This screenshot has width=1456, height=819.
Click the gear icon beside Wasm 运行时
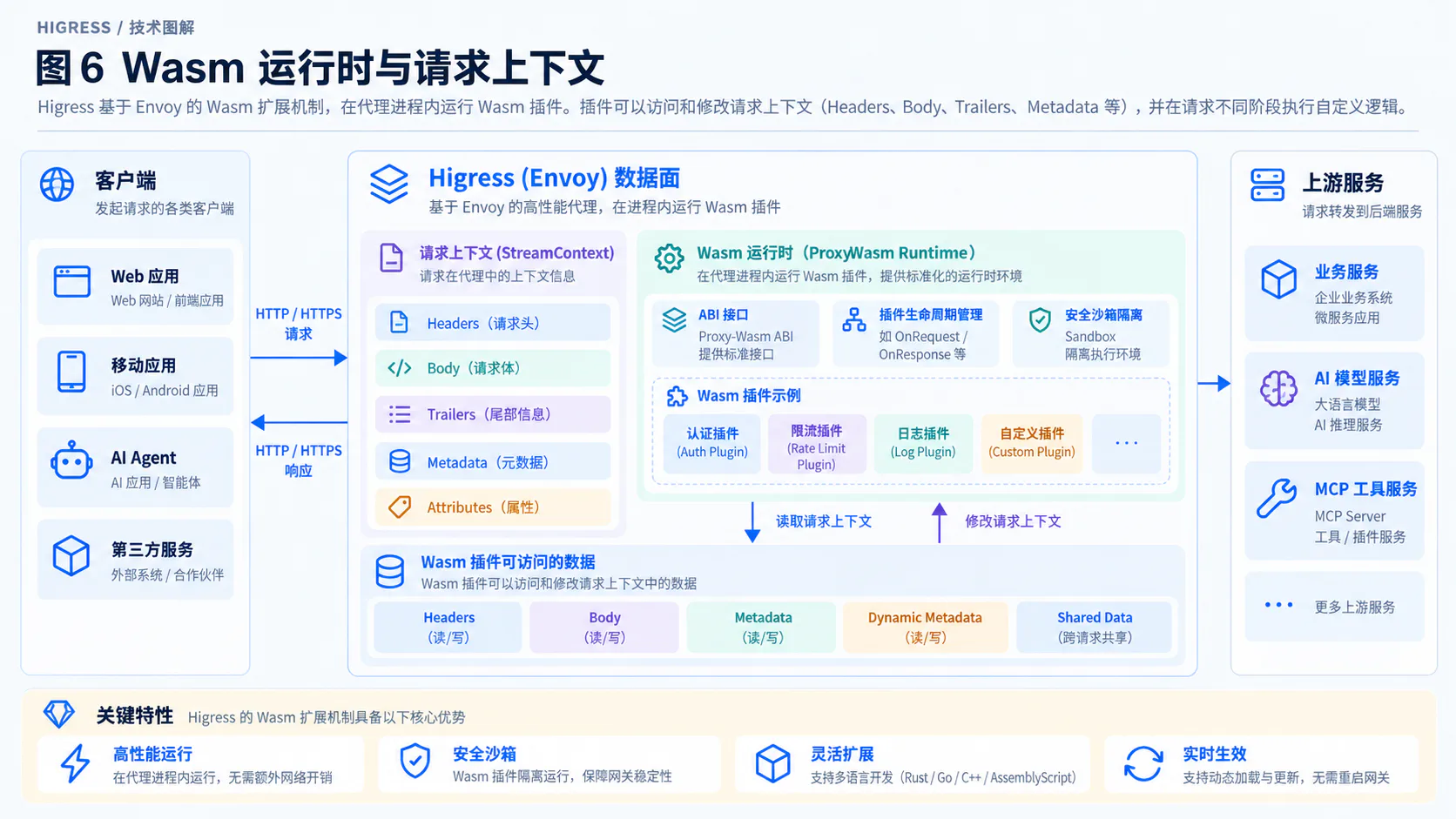tap(669, 258)
